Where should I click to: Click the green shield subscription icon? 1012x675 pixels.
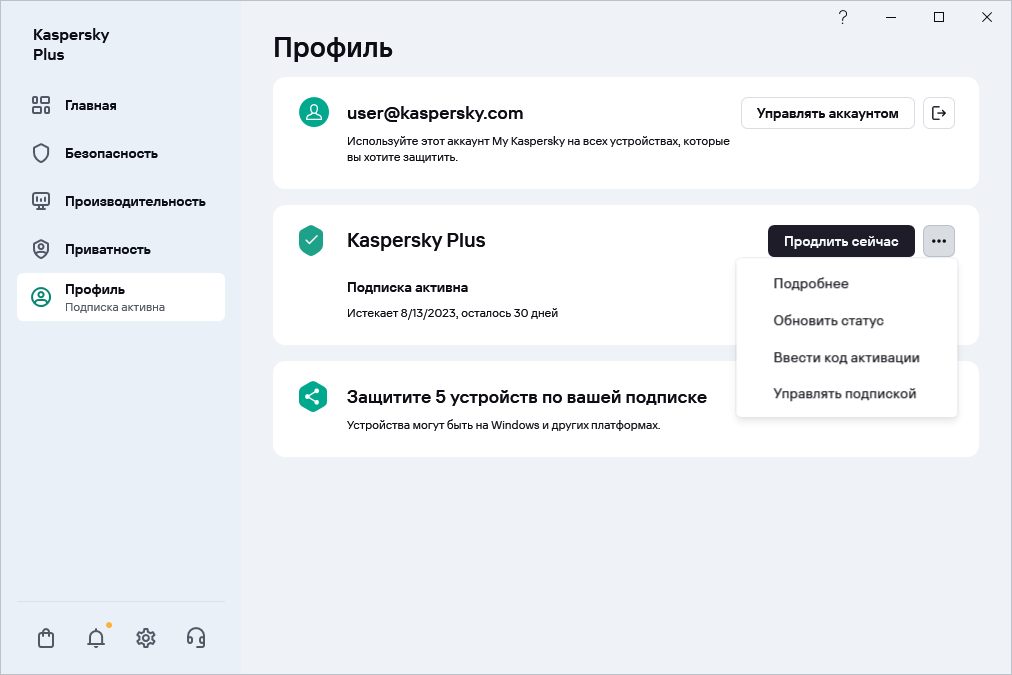point(313,240)
